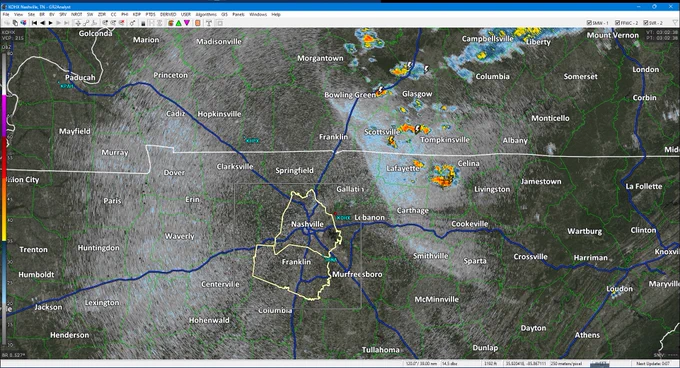The height and width of the screenshot is (368, 680).
Task: Click the first zoom view toolbar icon
Action: [105, 23]
